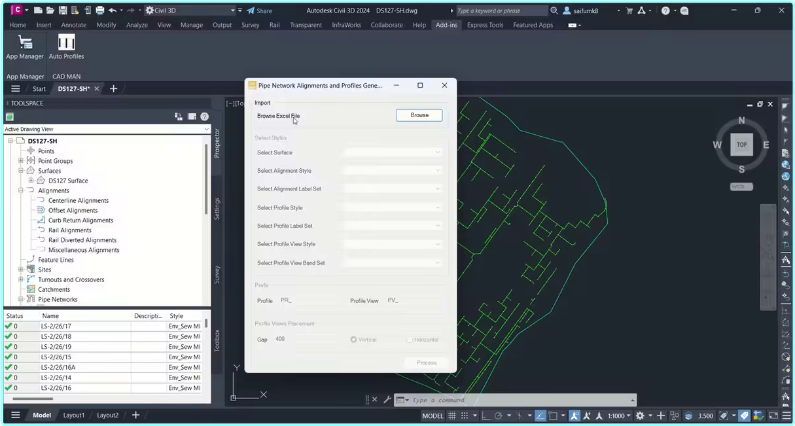
Task: Toggle the drawing grid display in status bar
Action: [x=451, y=416]
